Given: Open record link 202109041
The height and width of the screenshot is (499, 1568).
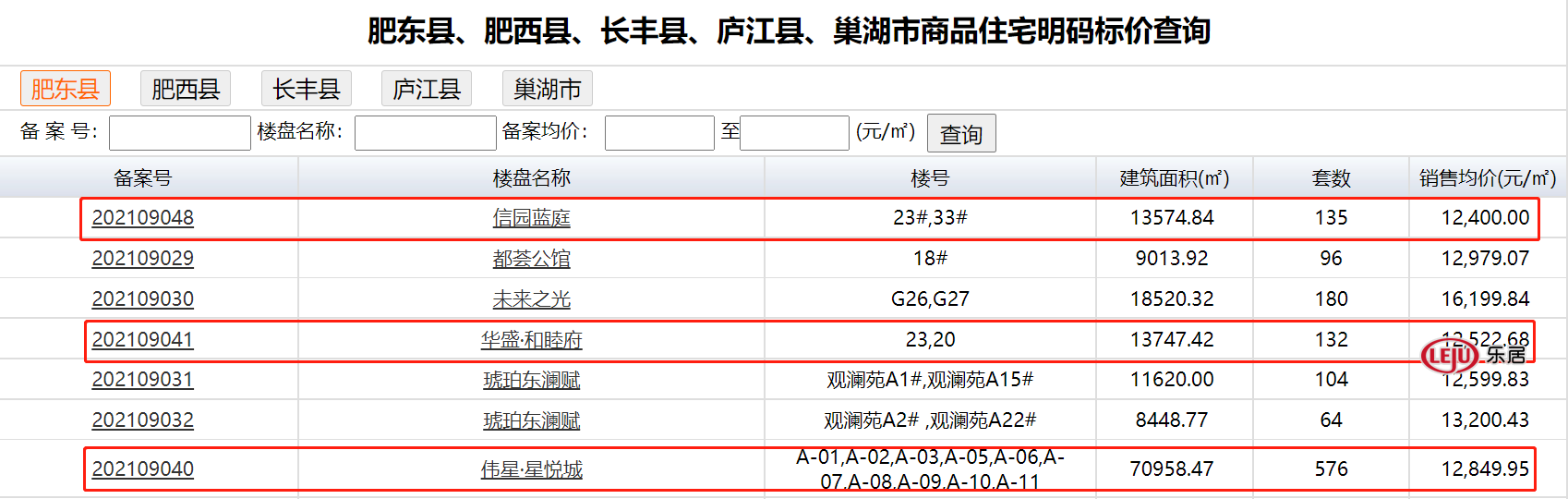Looking at the screenshot, I should 143,340.
